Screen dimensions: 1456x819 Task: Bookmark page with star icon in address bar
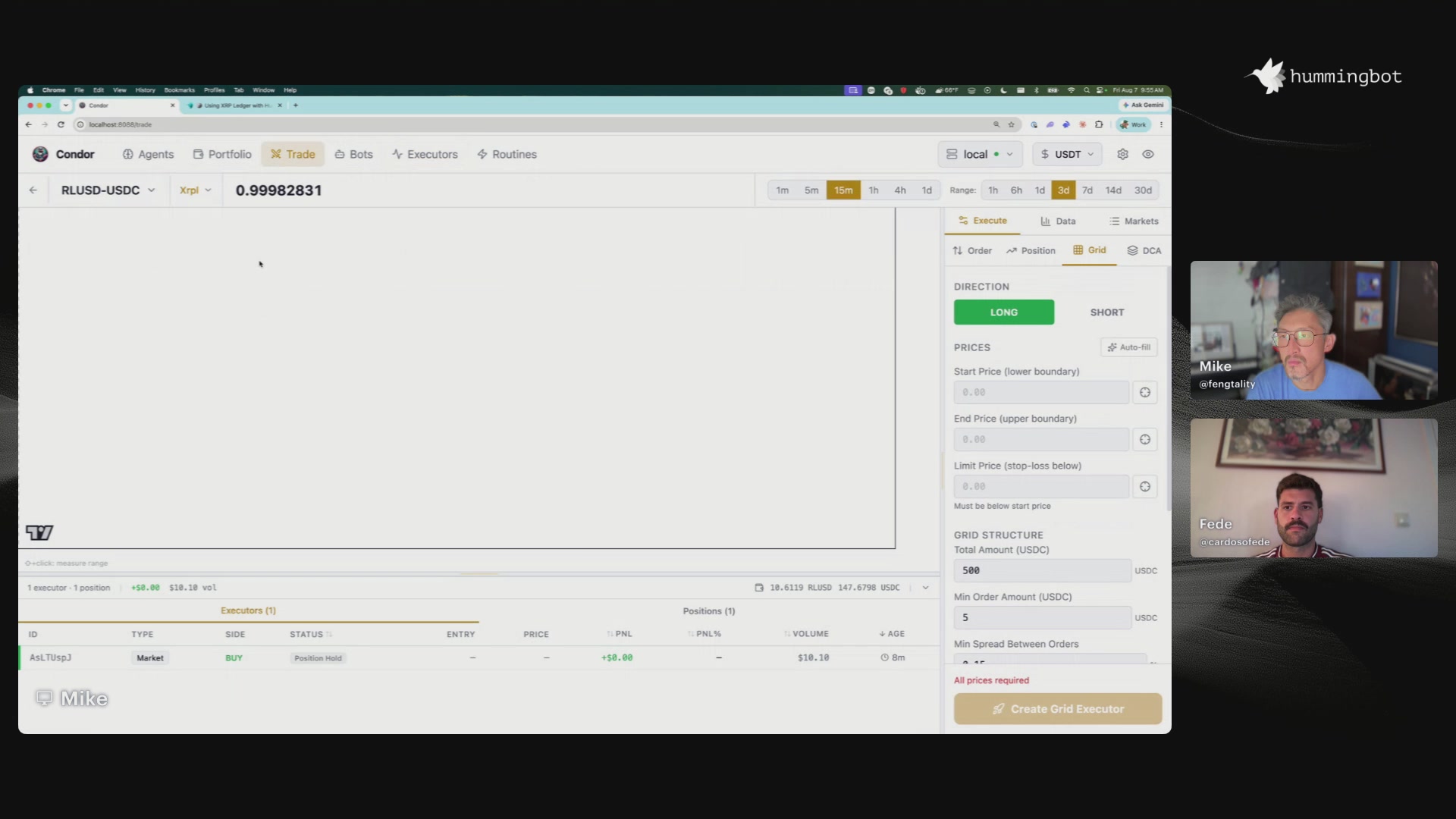[1011, 124]
